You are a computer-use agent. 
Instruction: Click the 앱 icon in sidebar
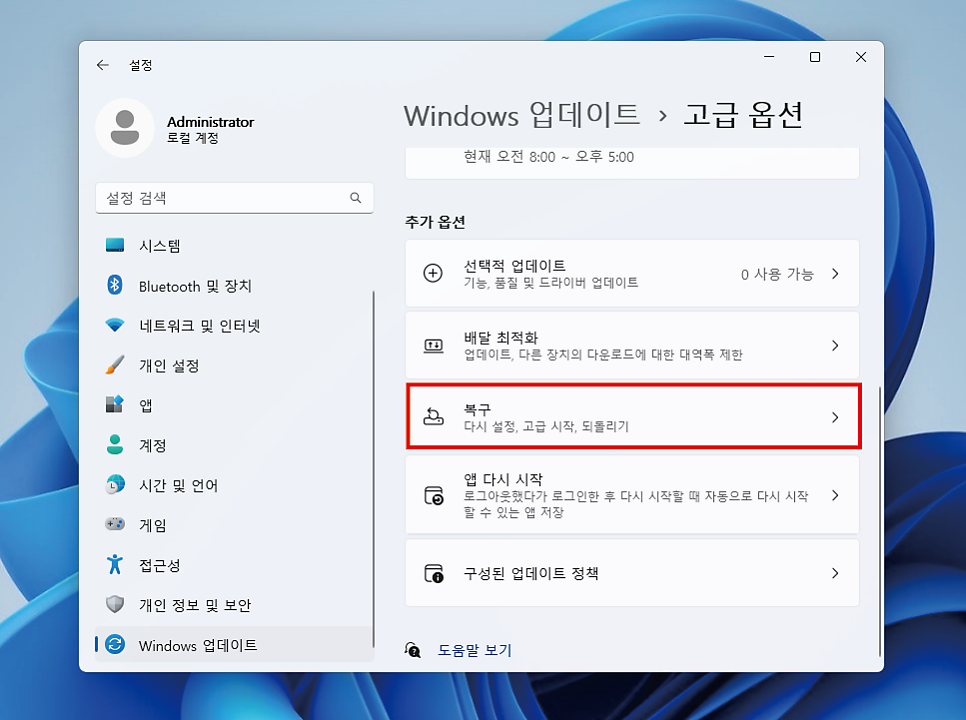click(115, 405)
